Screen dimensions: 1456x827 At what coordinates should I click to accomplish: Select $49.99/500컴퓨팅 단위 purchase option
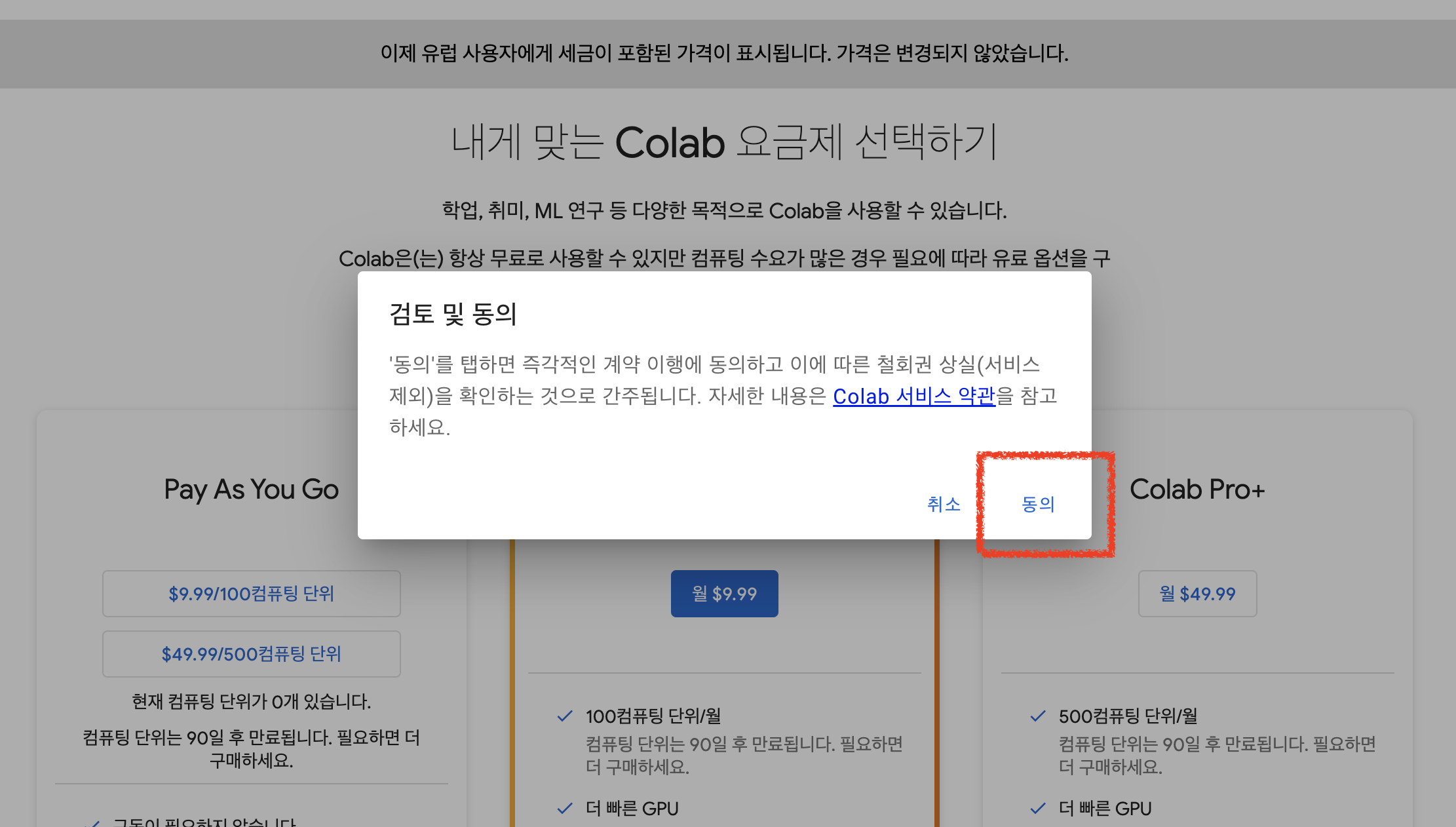tap(251, 654)
